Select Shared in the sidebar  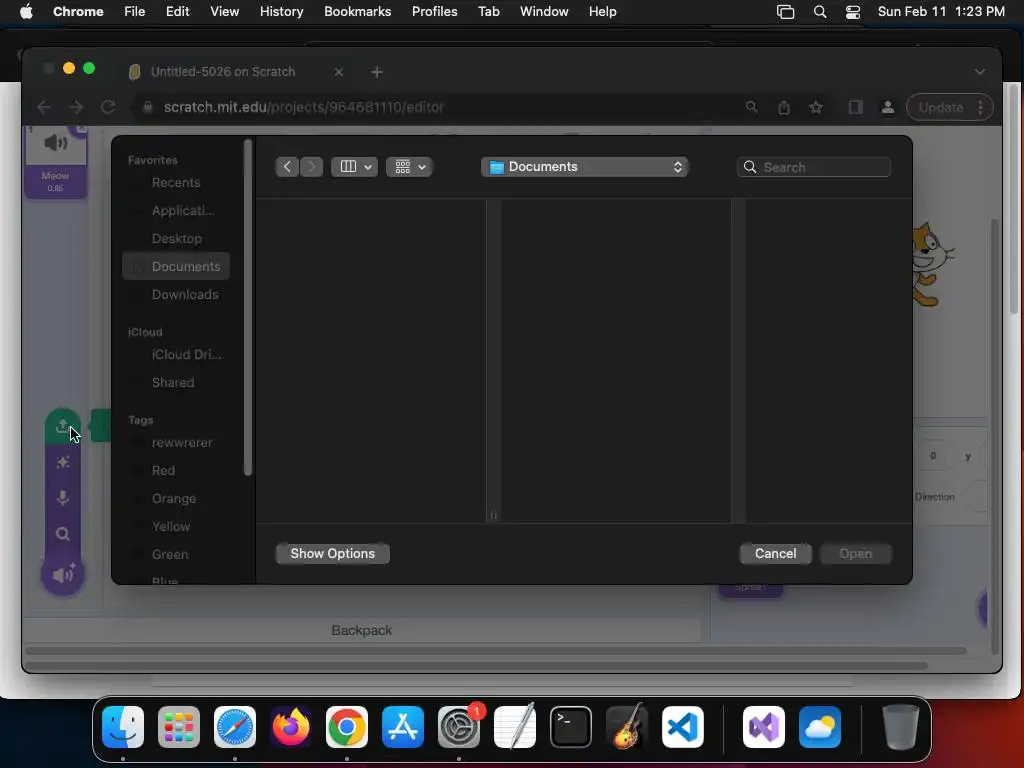176,383
